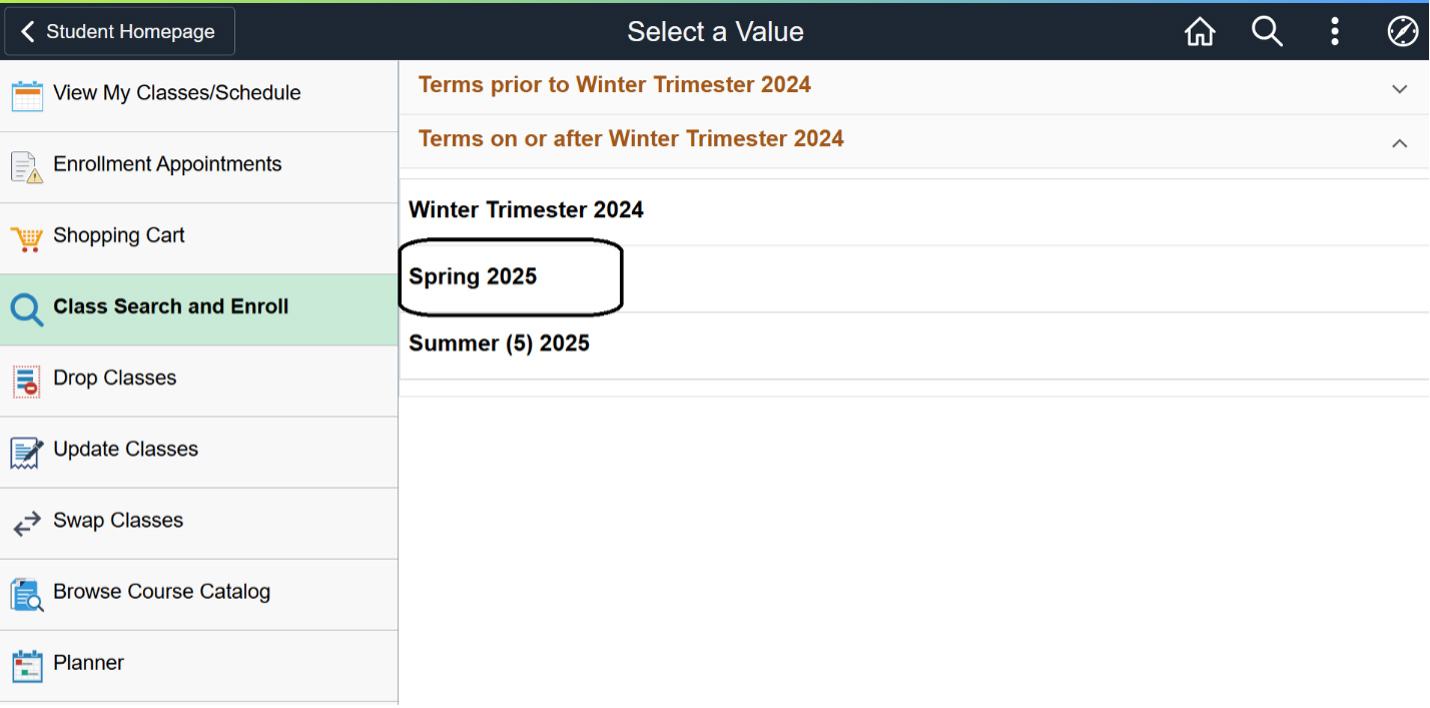Click the Drop Classes icon
The width and height of the screenshot is (1430, 708).
tap(27, 381)
